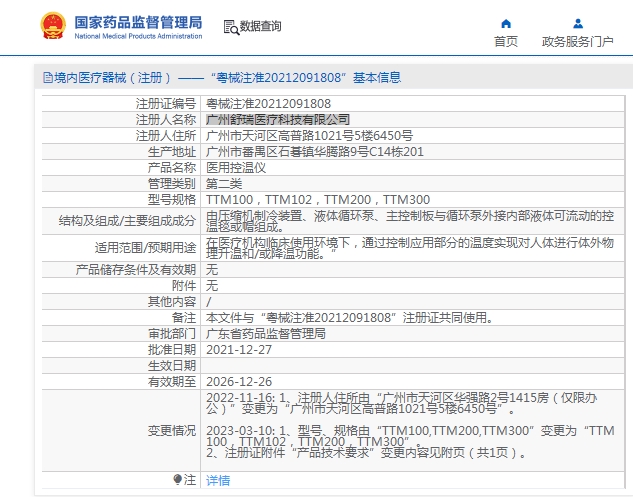This screenshot has width=633, height=497.
Task: Click the 注册人名称 label
Action: [x=166, y=120]
